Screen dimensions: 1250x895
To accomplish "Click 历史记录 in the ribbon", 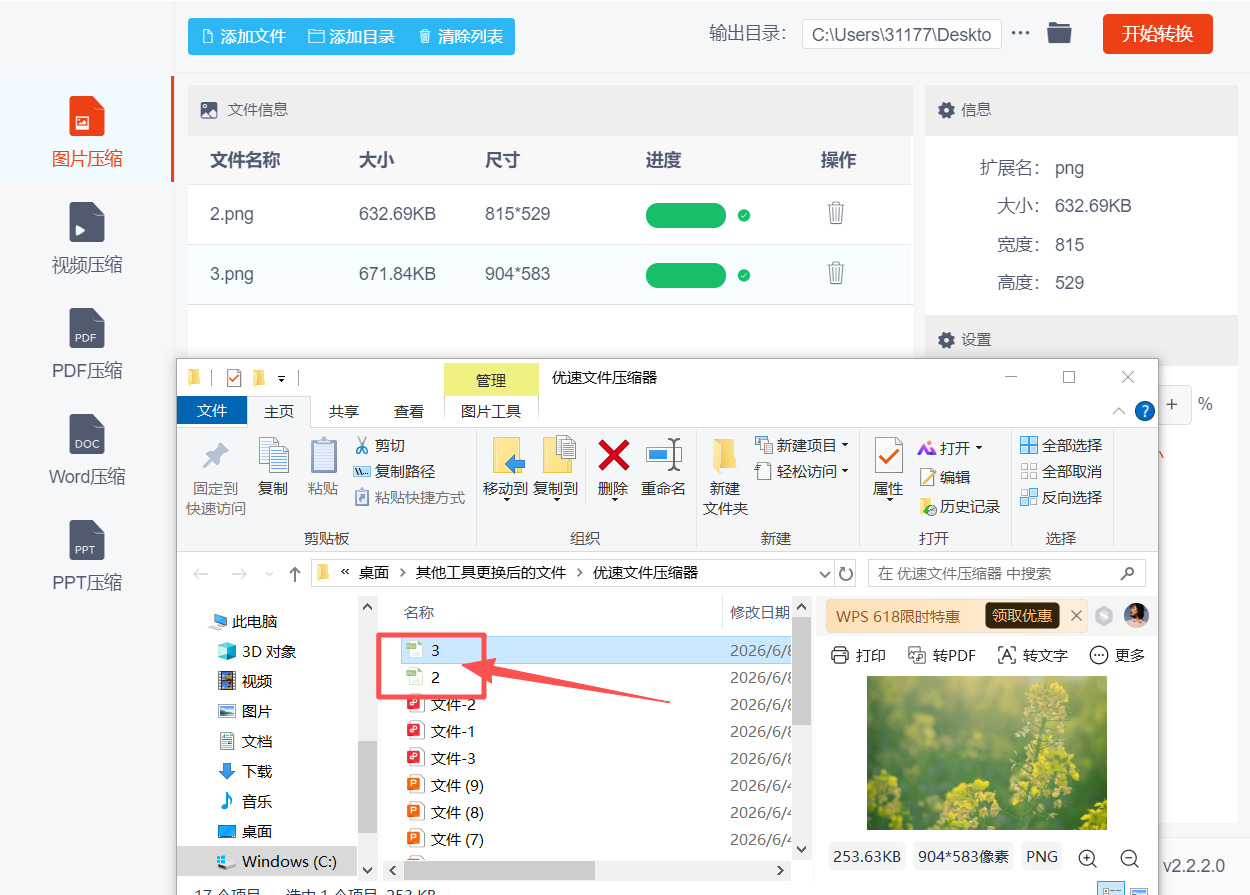I will click(x=960, y=506).
